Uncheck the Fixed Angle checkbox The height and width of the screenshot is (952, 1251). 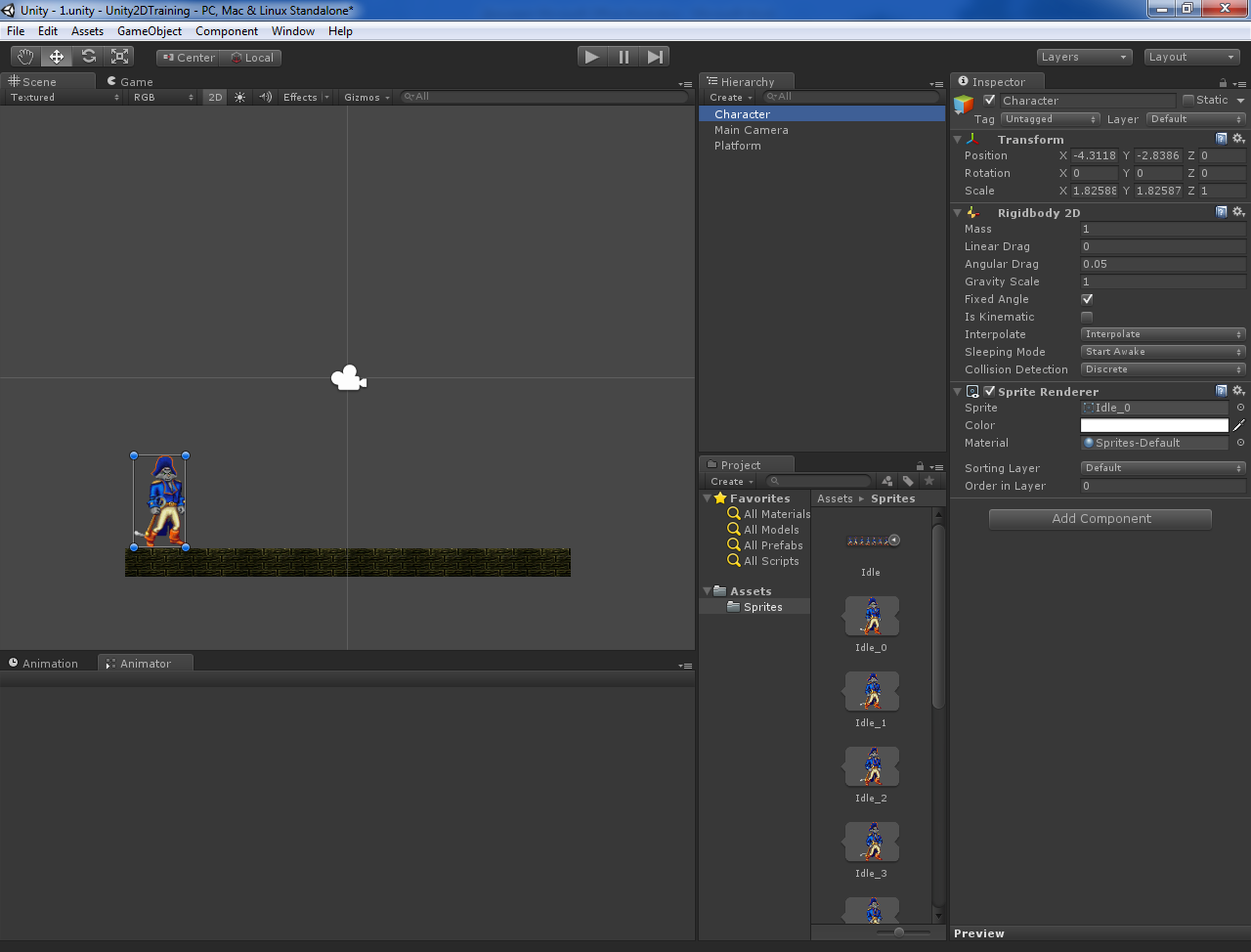pos(1087,299)
